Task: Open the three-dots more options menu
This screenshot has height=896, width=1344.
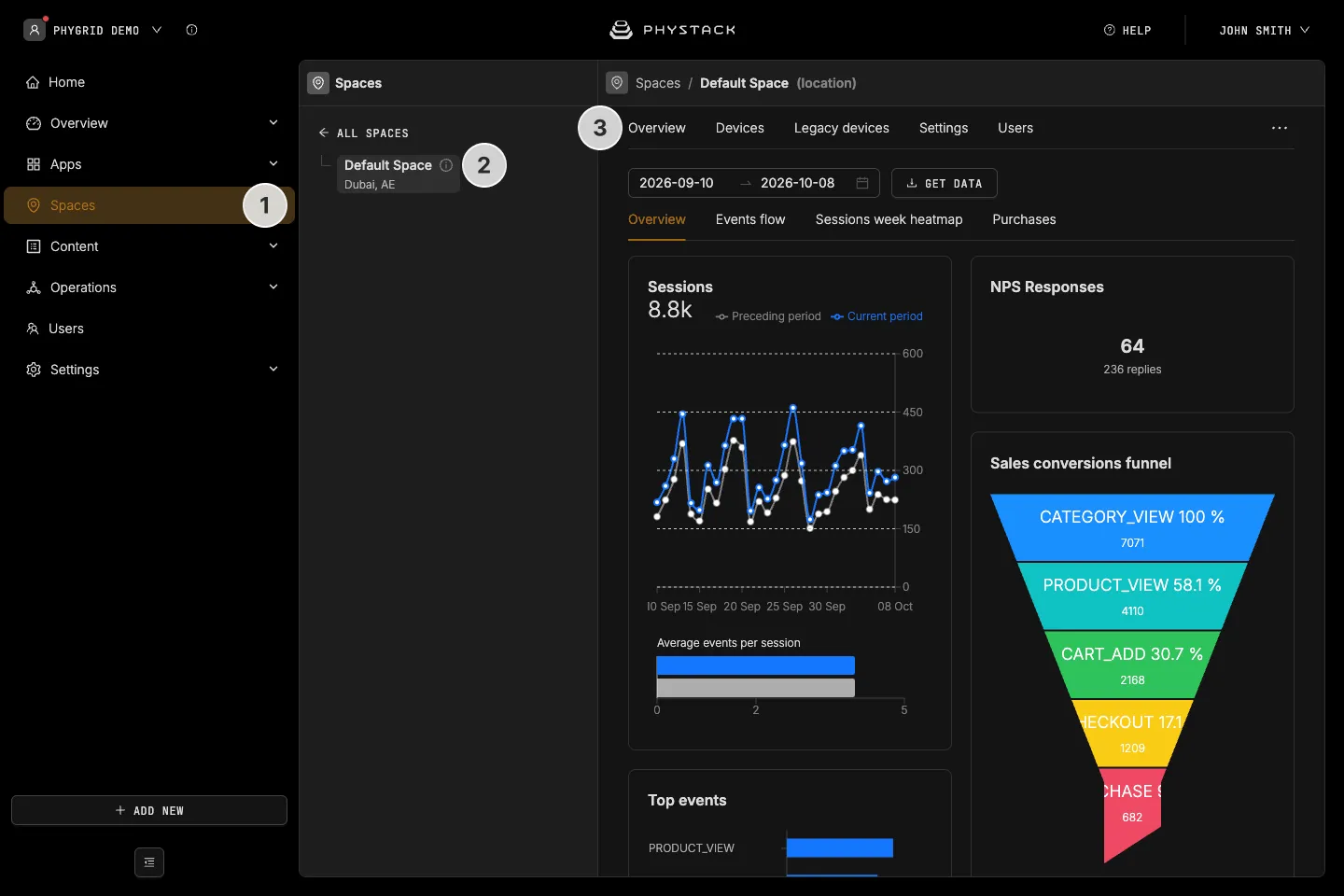Action: [x=1280, y=128]
